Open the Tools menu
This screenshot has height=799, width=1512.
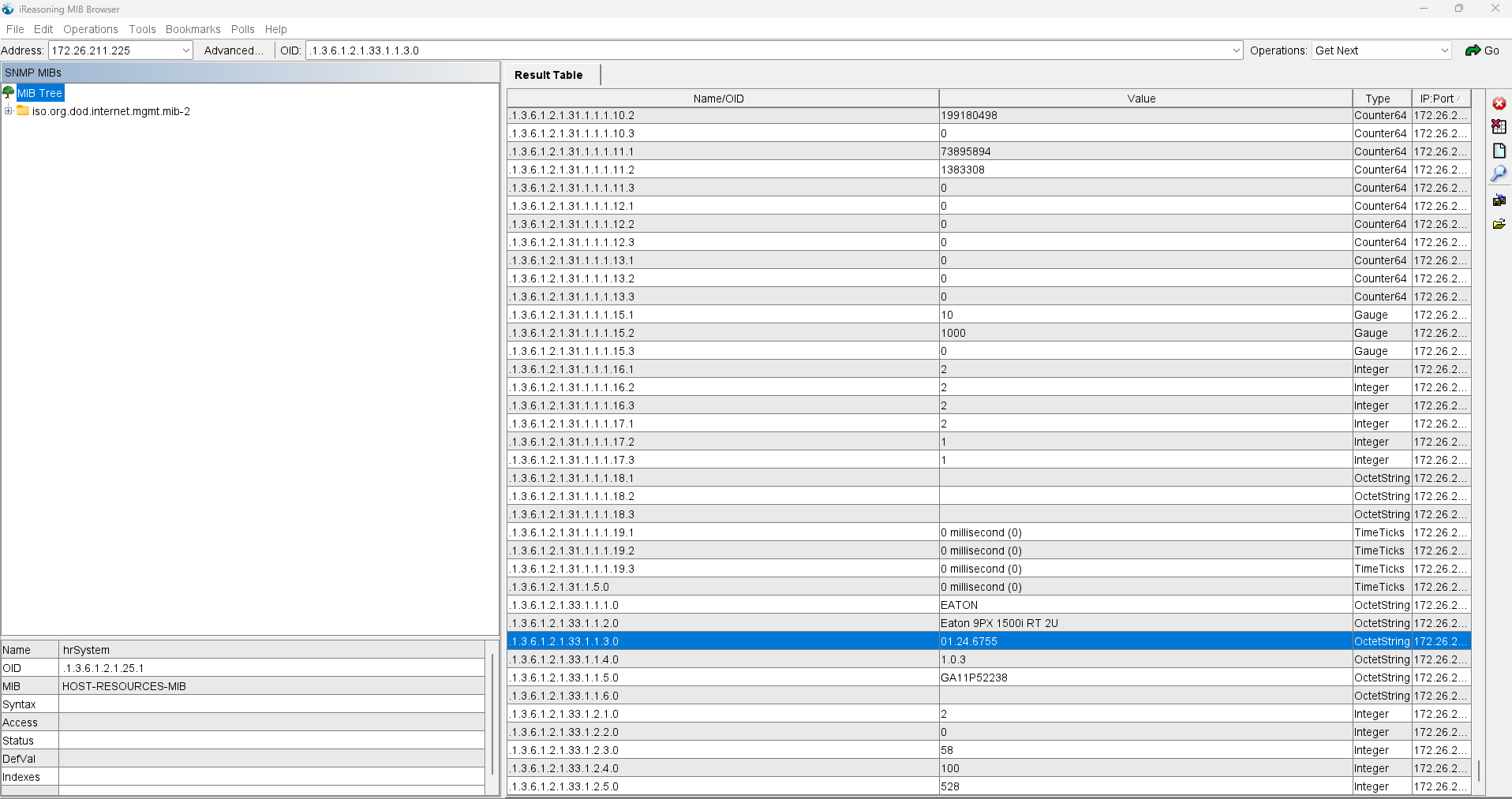[x=142, y=29]
